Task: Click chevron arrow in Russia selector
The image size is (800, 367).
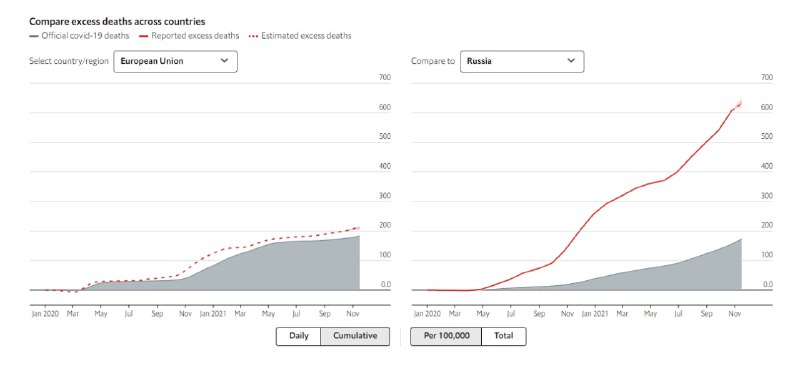Action: 571,61
